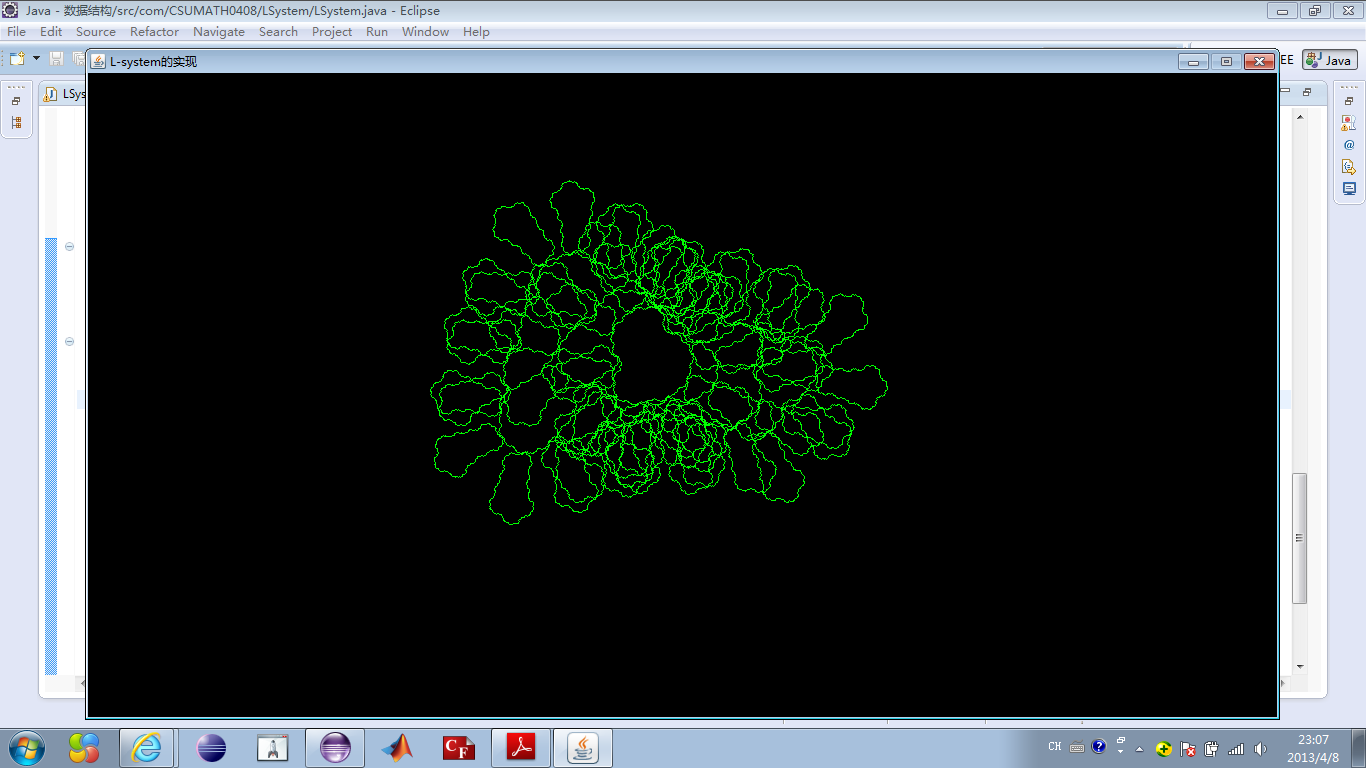Open MATLAB from the taskbar
1366x768 pixels.
[397, 747]
